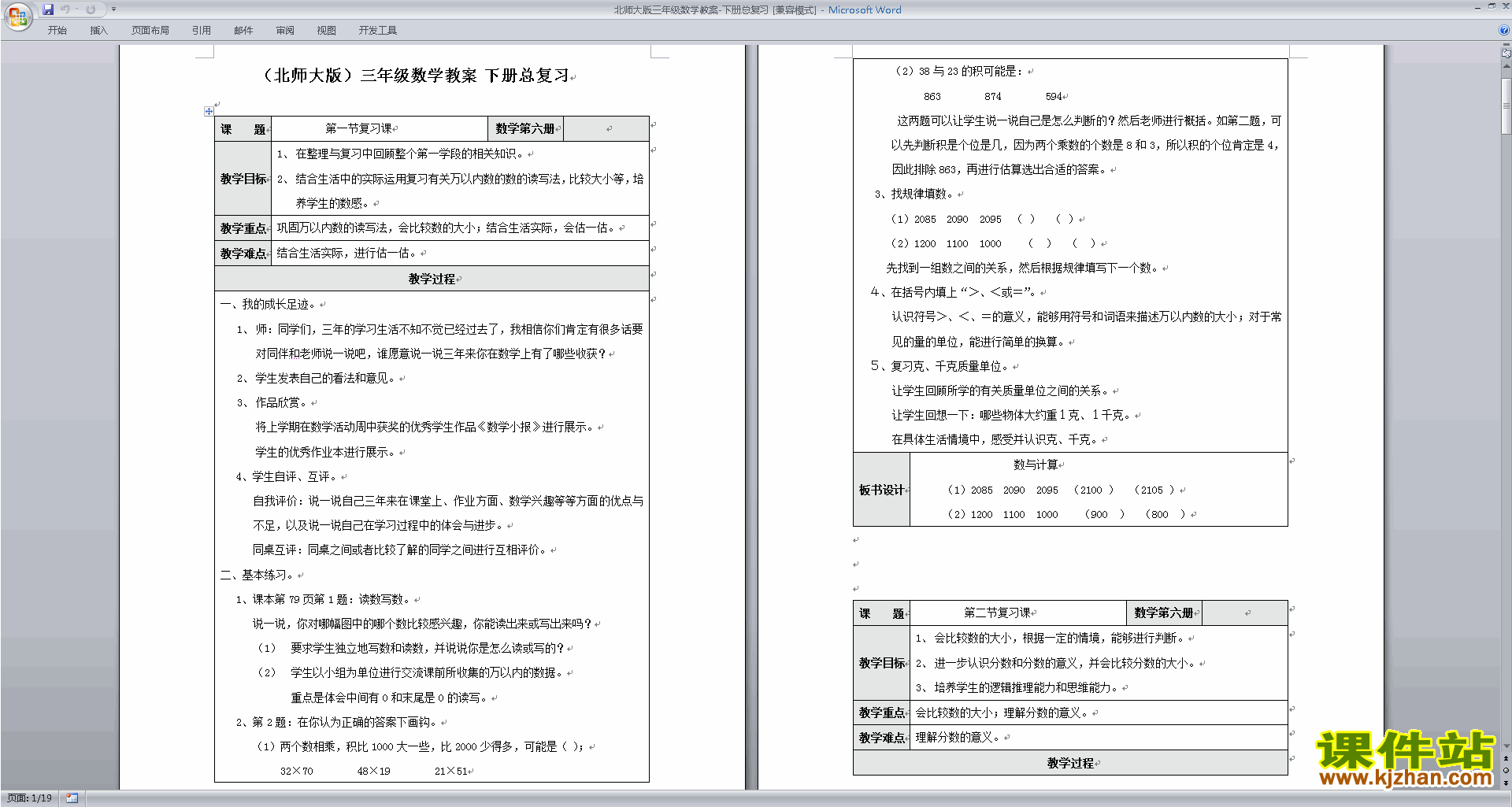
Task: Click the vertical scrollbar thumb
Action: pos(1506,105)
